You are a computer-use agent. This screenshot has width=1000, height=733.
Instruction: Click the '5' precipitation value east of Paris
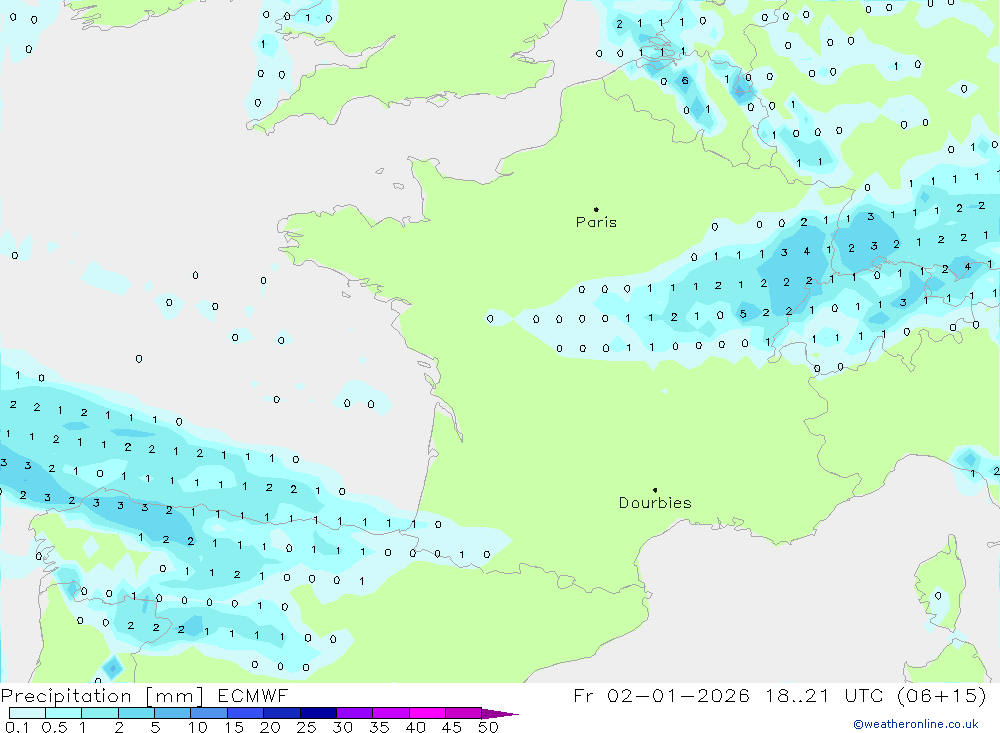(742, 314)
